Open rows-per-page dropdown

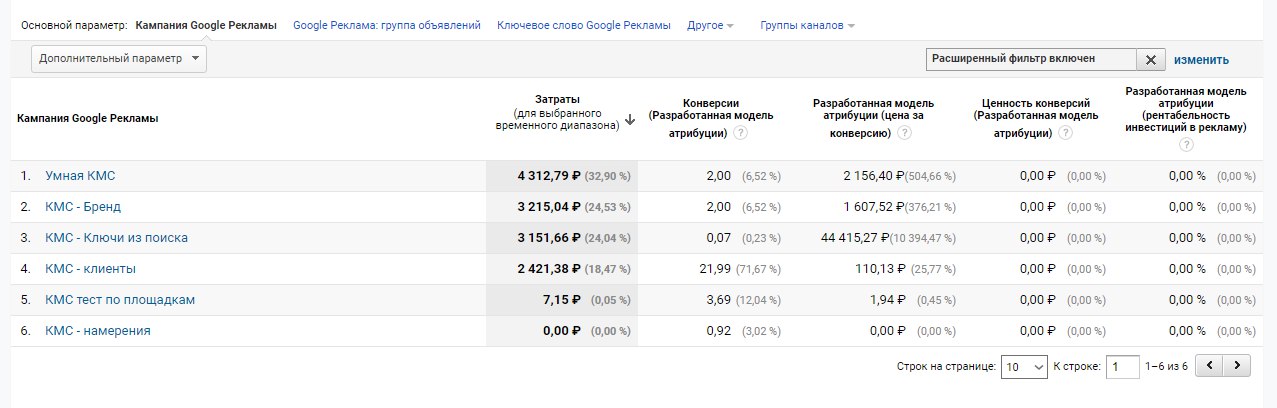pyautogui.click(x=1024, y=367)
